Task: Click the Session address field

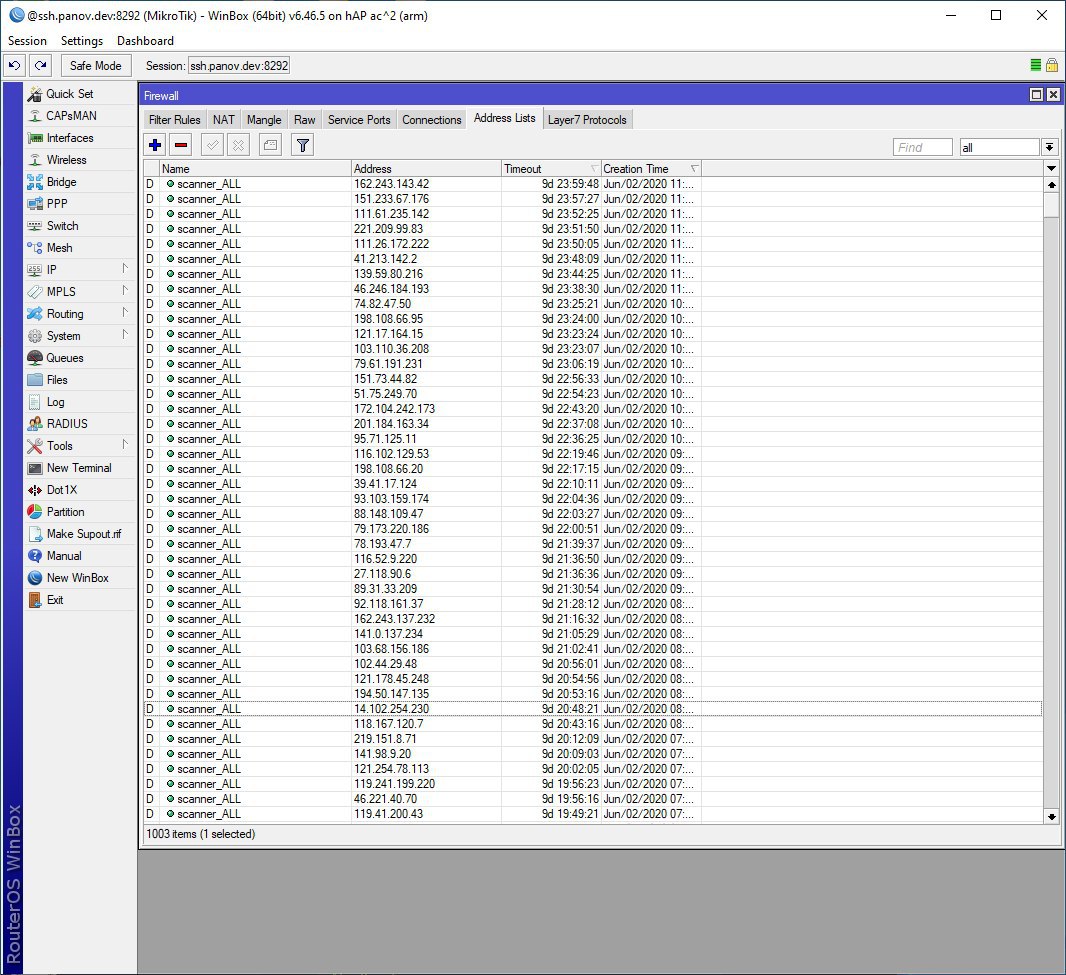Action: click(239, 66)
